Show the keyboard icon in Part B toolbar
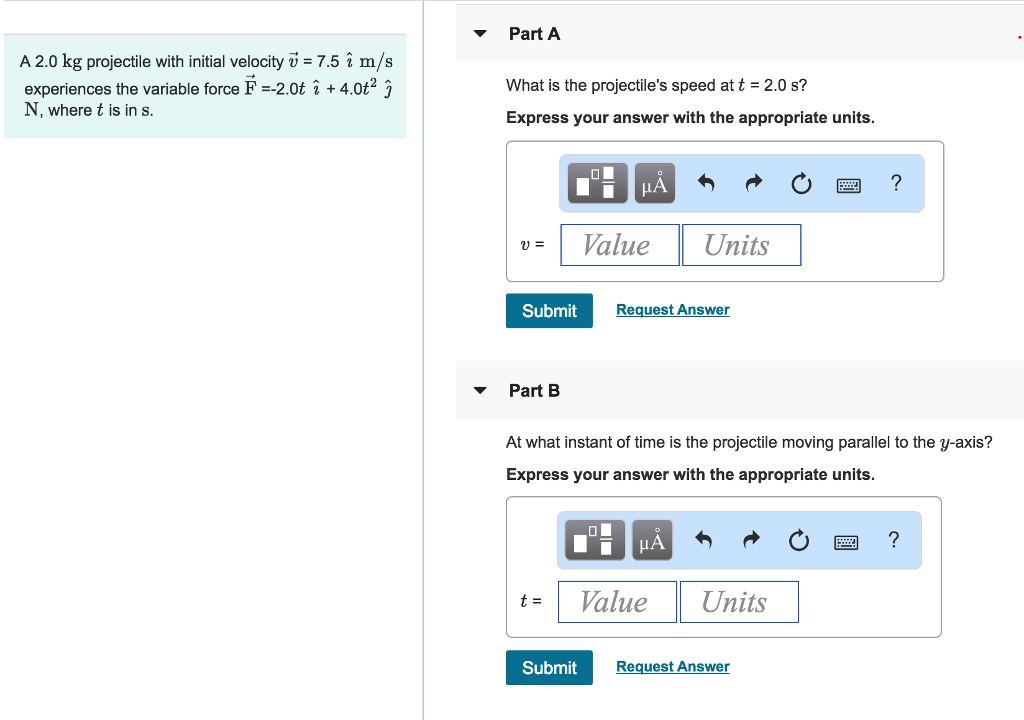 846,540
